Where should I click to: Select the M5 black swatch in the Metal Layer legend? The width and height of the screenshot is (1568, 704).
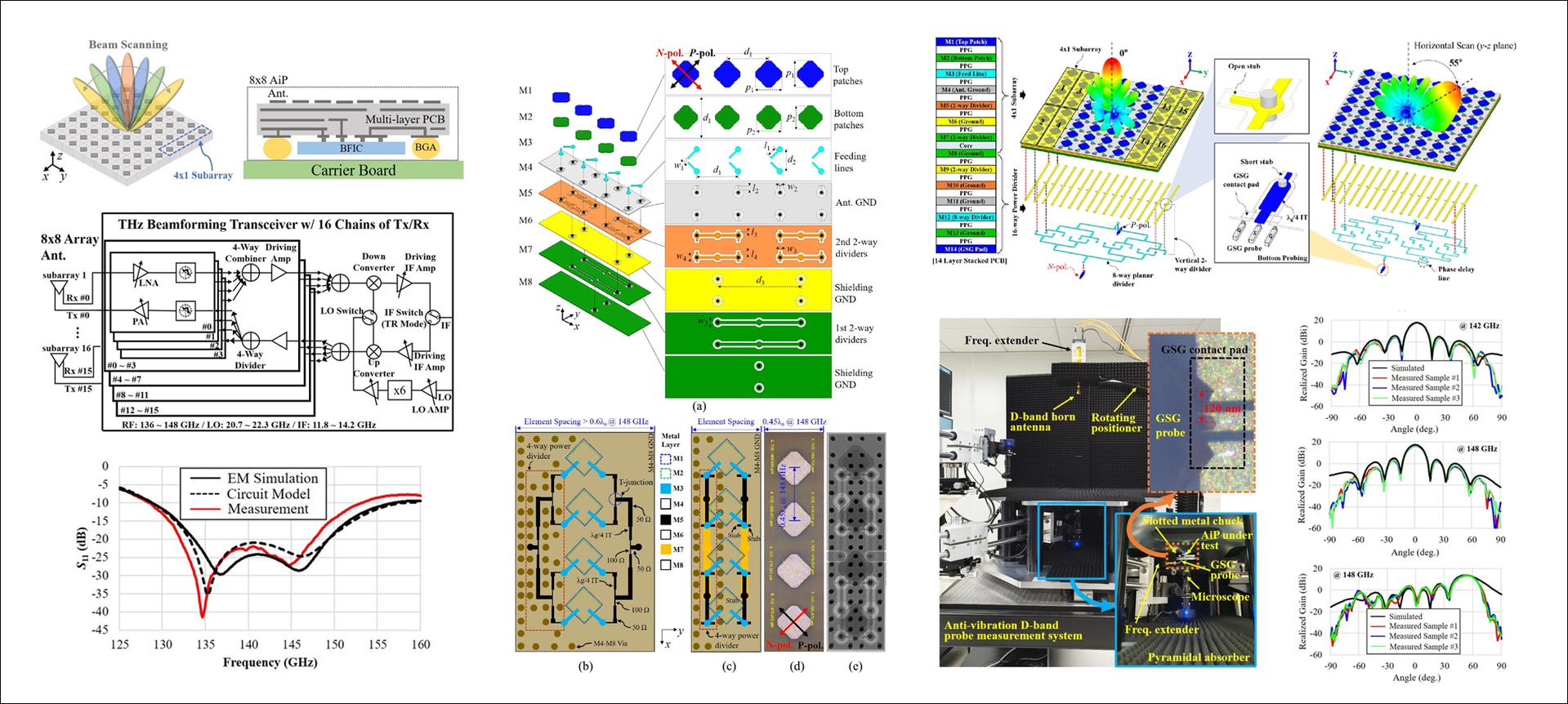[x=666, y=519]
